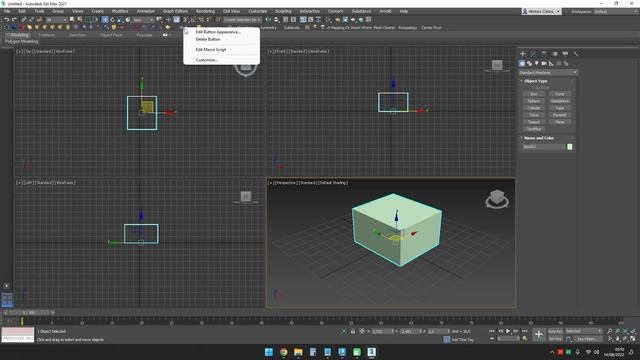Open the Selected key filter dropdown

pyautogui.click(x=584, y=331)
